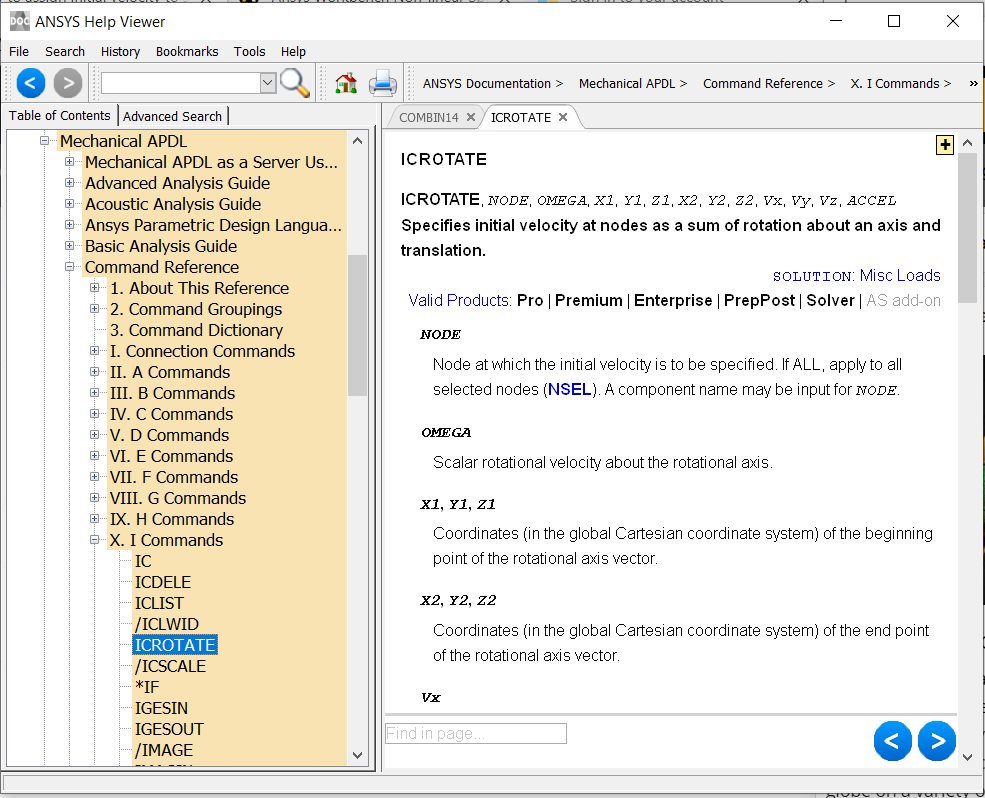This screenshot has width=985, height=798.
Task: Collapse the X. I Commands tree node
Action: point(95,540)
